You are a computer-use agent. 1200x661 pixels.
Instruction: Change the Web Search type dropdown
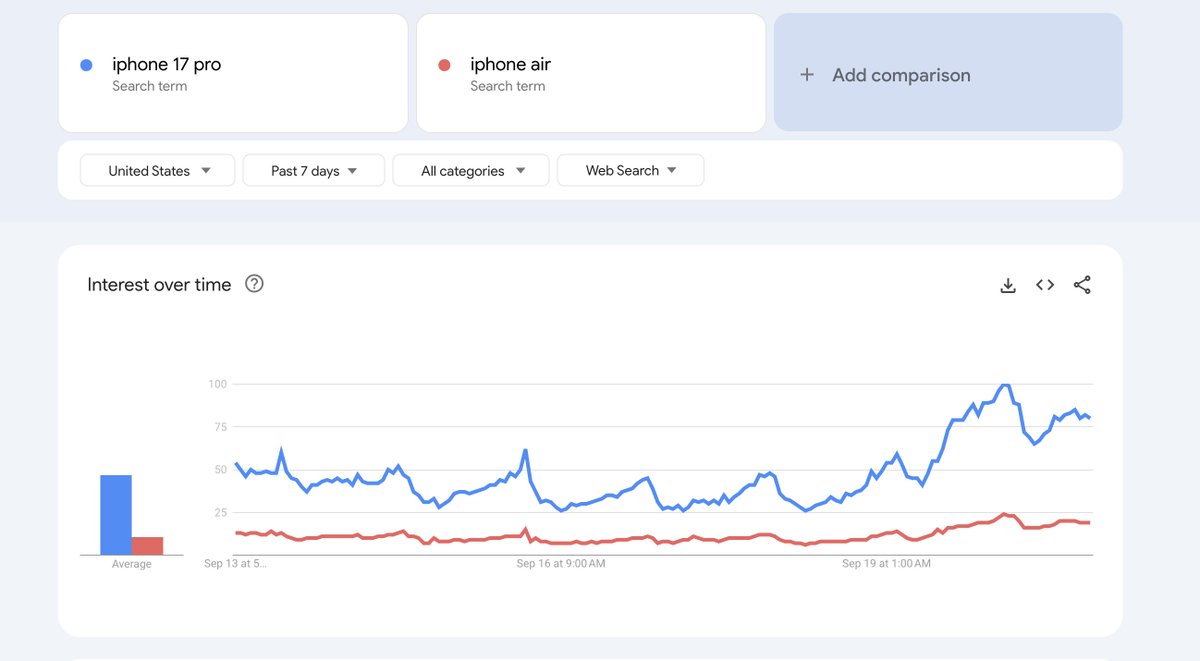click(630, 171)
